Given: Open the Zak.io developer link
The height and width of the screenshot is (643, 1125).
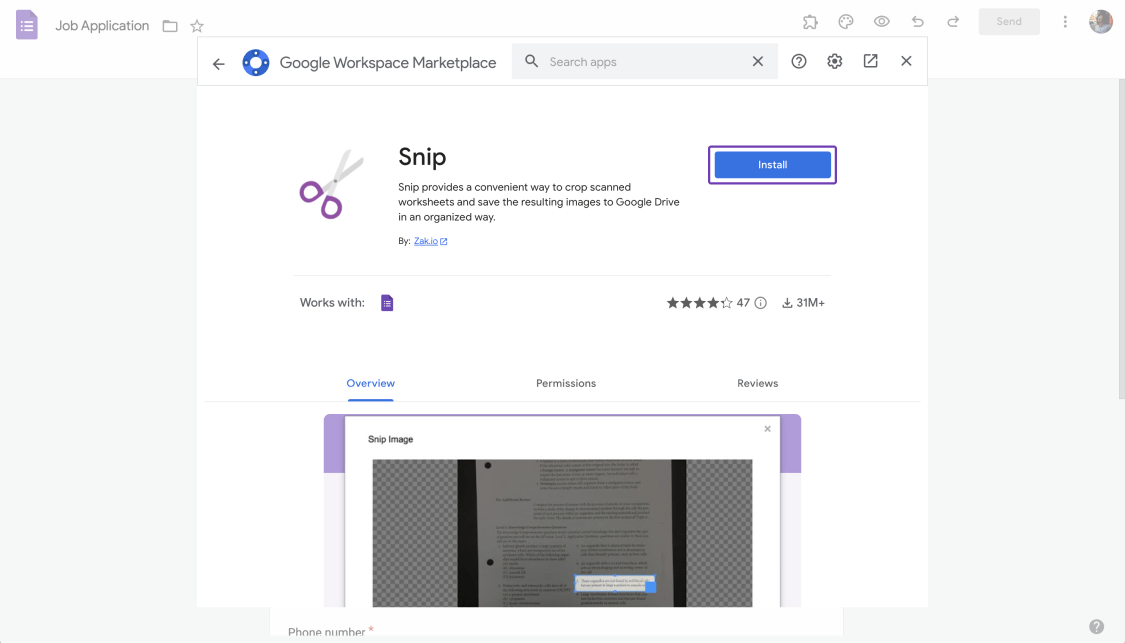Looking at the screenshot, I should (427, 240).
